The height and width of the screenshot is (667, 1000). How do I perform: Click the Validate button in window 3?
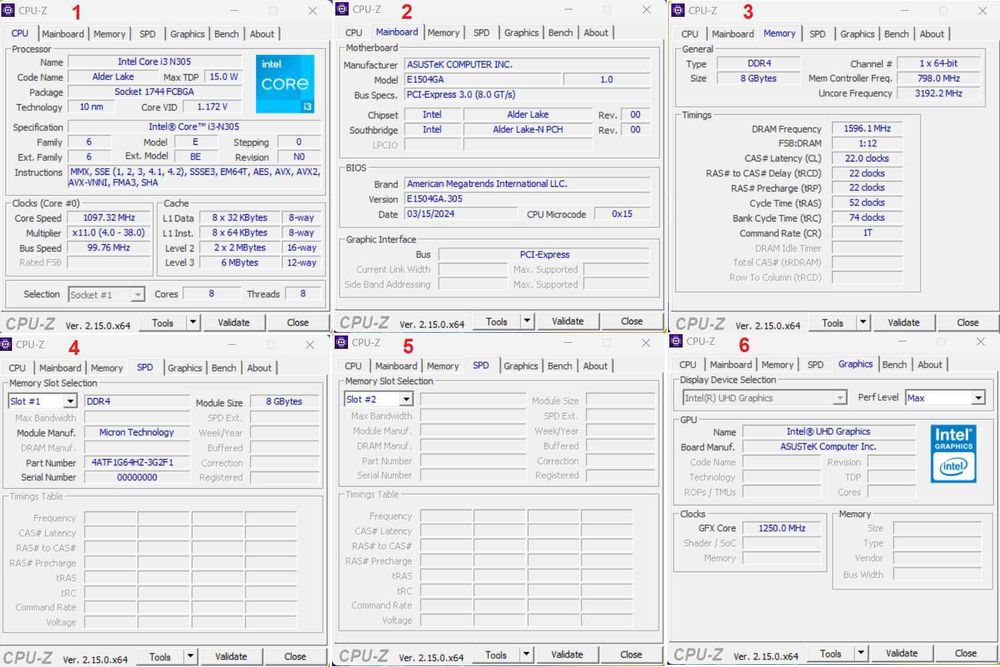click(x=904, y=323)
